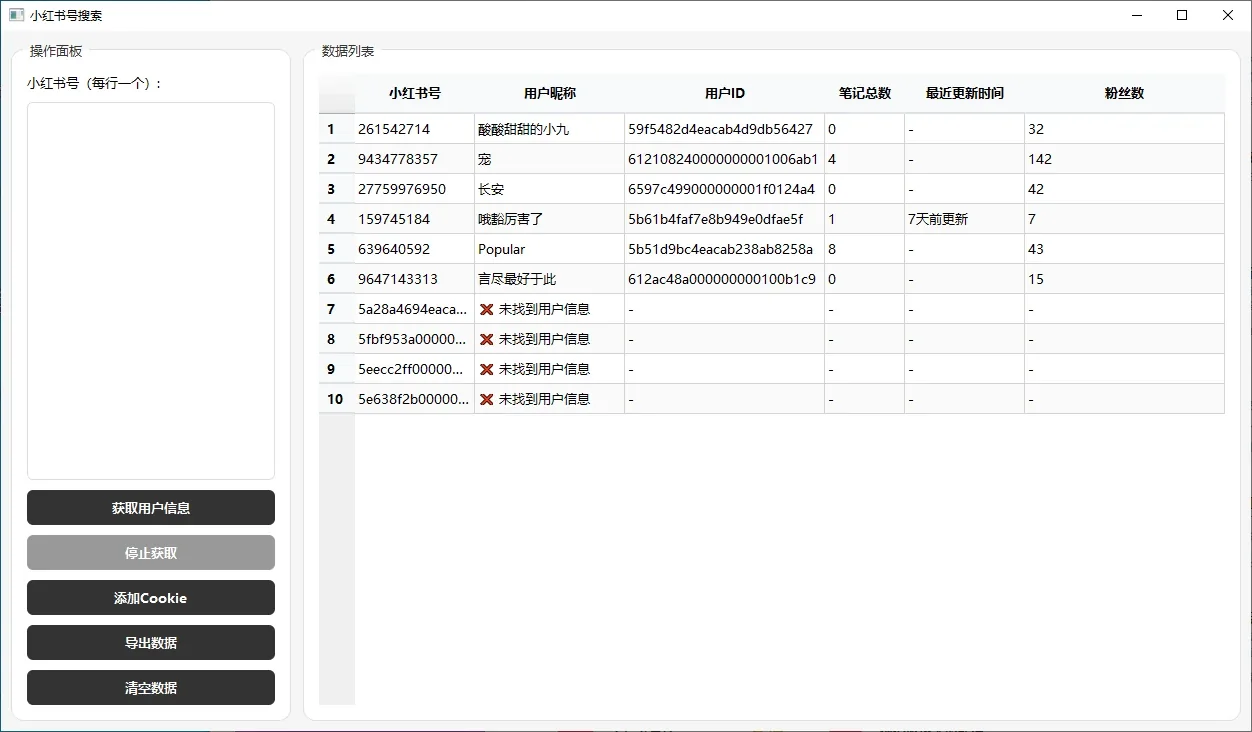Select row header 4 in the table

337,219
